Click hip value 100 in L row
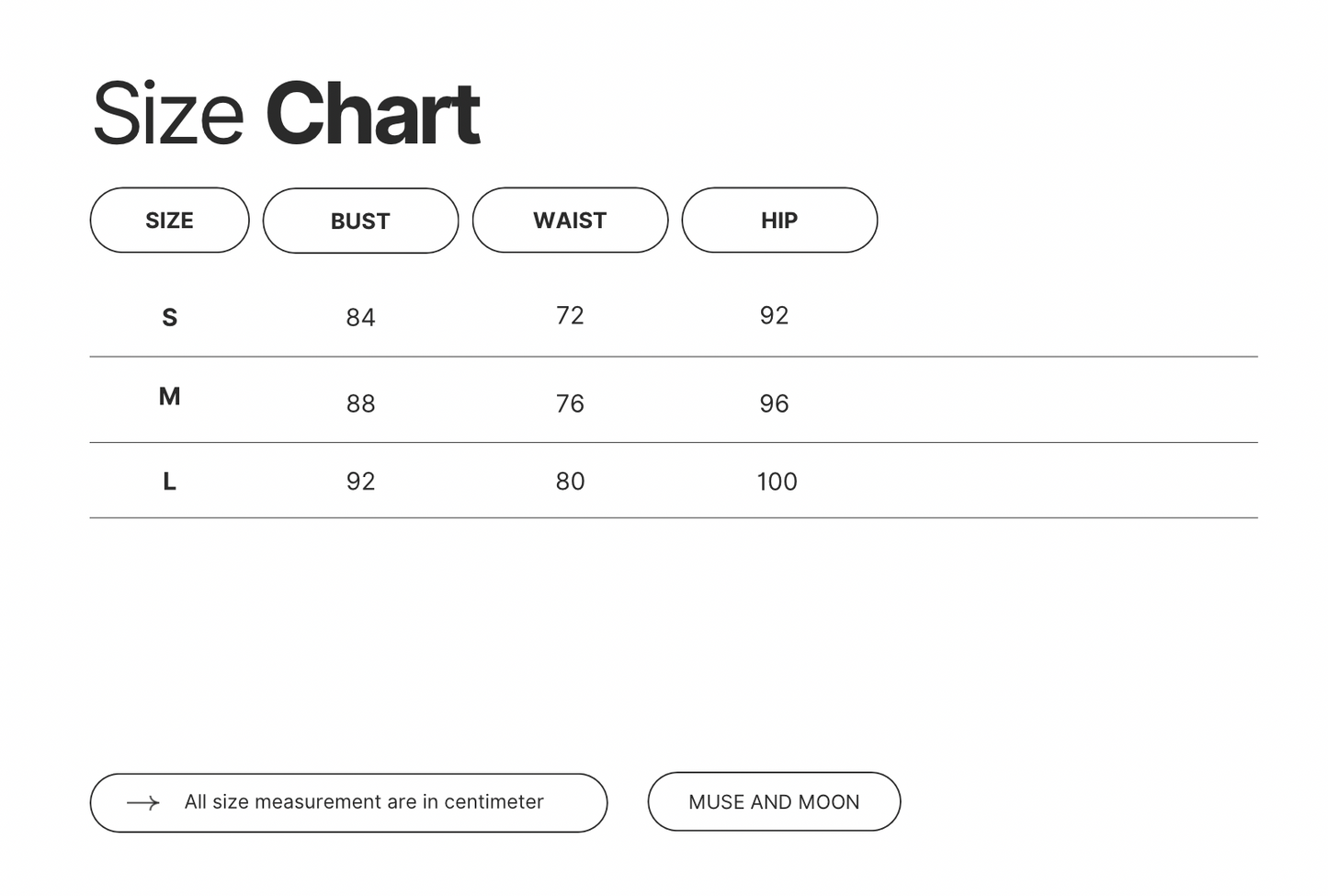 click(x=777, y=482)
